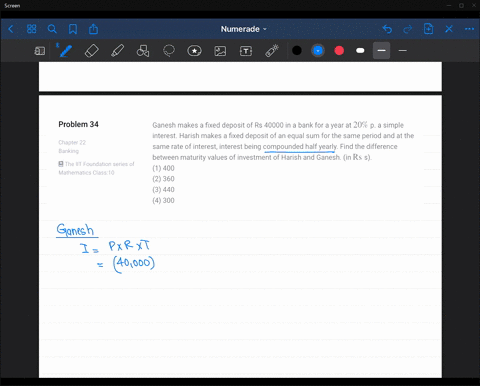Undo the last stroke
This screenshot has height=386, width=480.
pyautogui.click(x=387, y=29)
